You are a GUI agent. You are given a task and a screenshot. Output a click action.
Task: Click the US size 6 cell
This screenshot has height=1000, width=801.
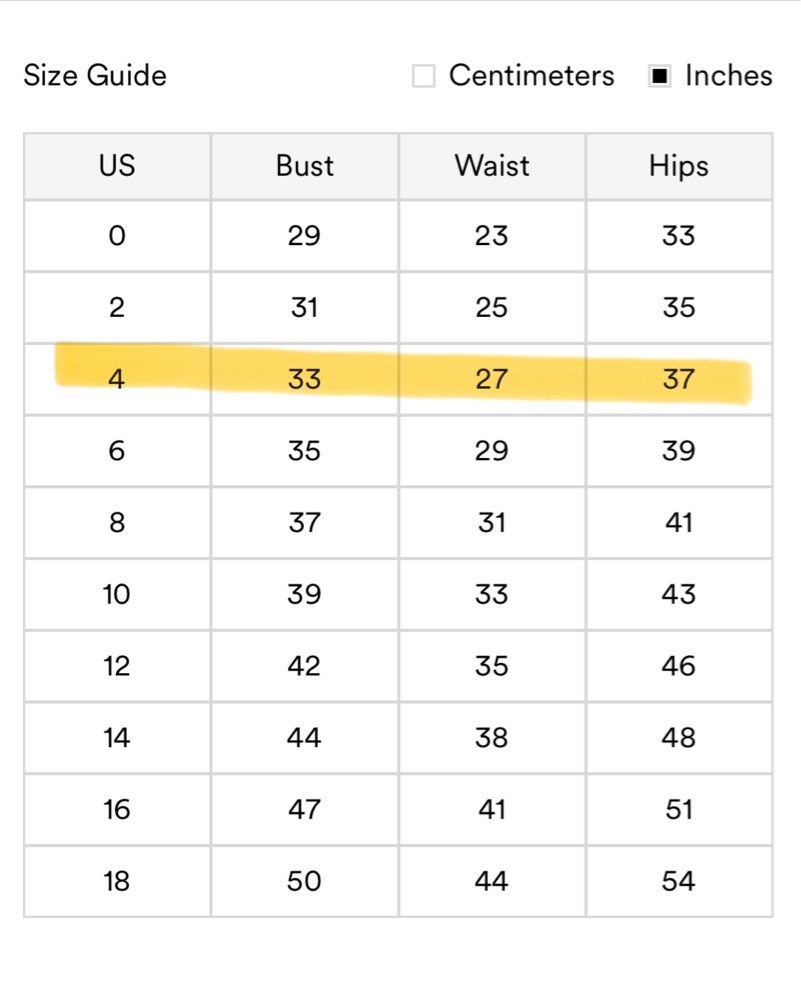tap(117, 451)
